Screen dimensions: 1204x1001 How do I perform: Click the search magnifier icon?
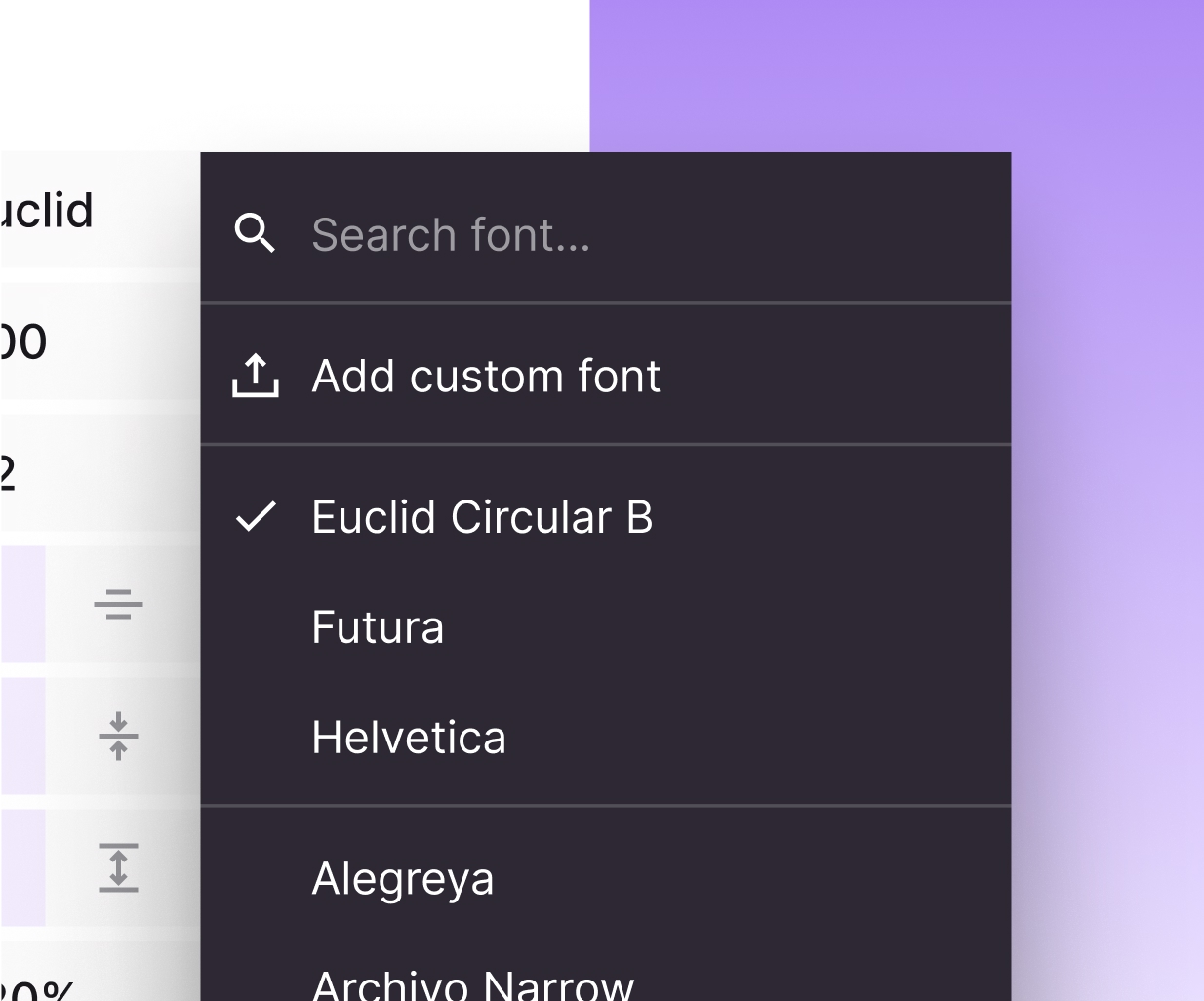pos(255,234)
